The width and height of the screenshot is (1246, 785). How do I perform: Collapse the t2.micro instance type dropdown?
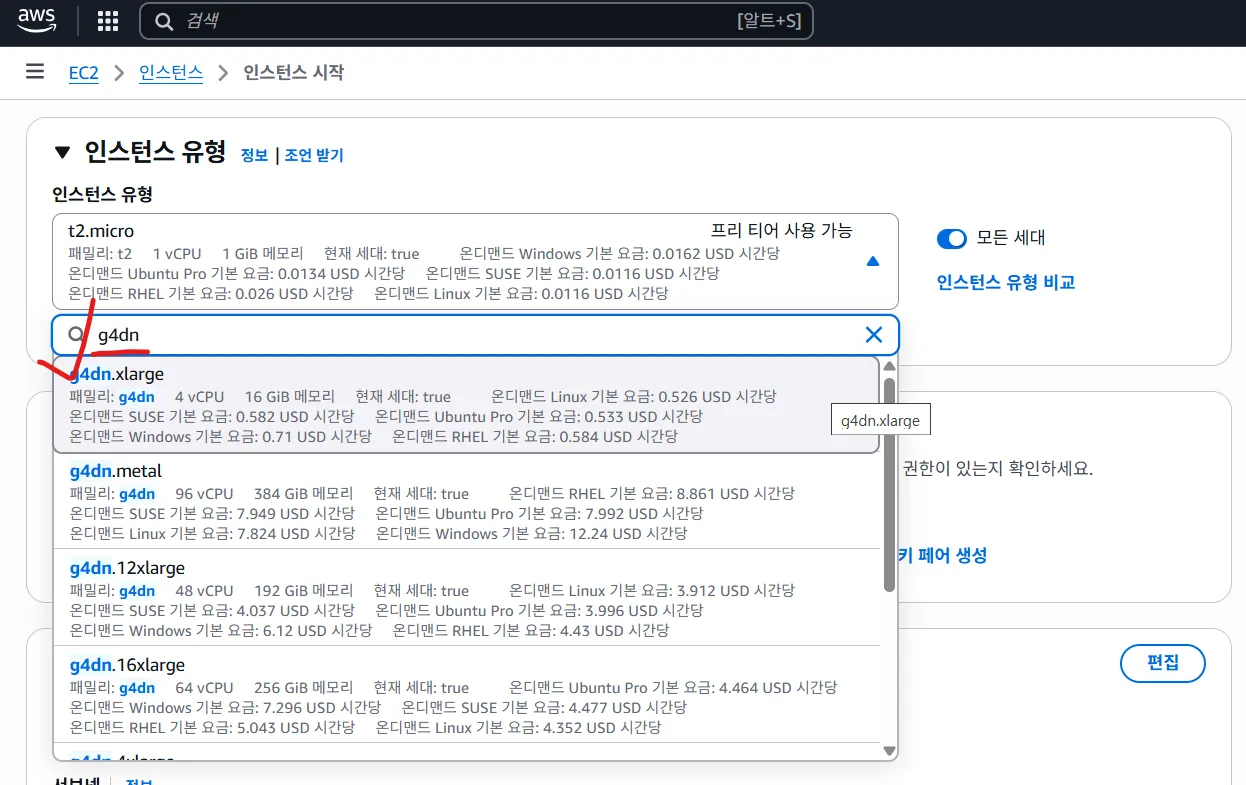click(x=475, y=261)
